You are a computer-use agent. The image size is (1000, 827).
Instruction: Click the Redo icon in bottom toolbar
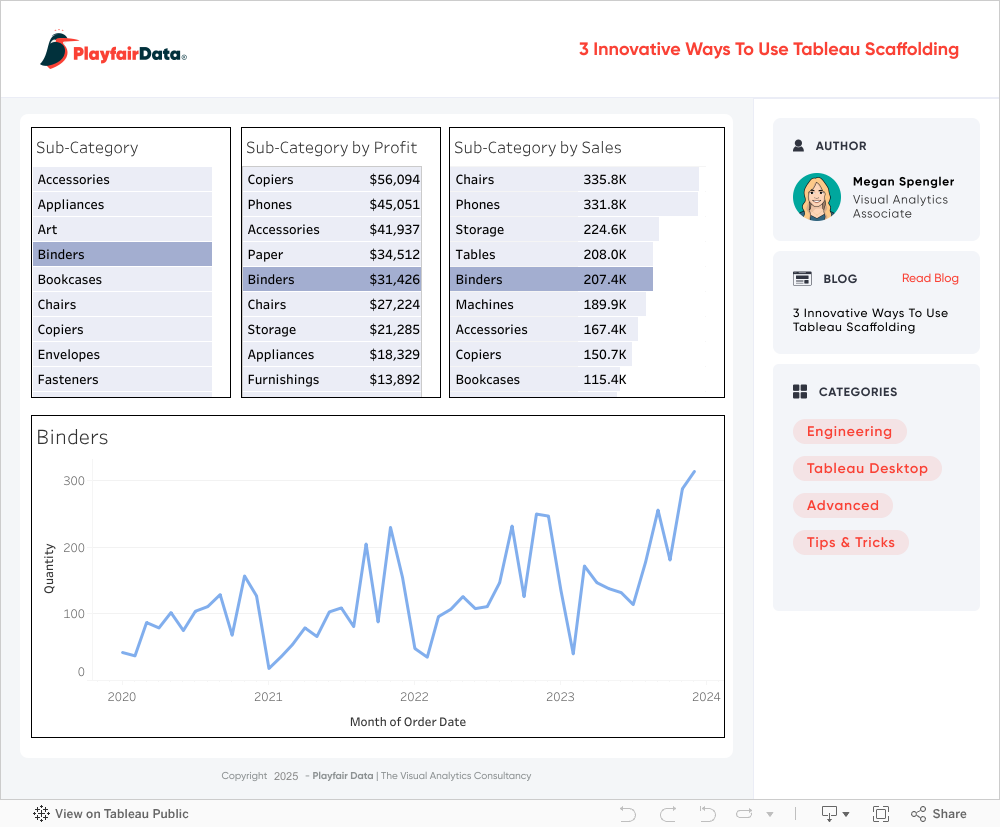(x=668, y=814)
